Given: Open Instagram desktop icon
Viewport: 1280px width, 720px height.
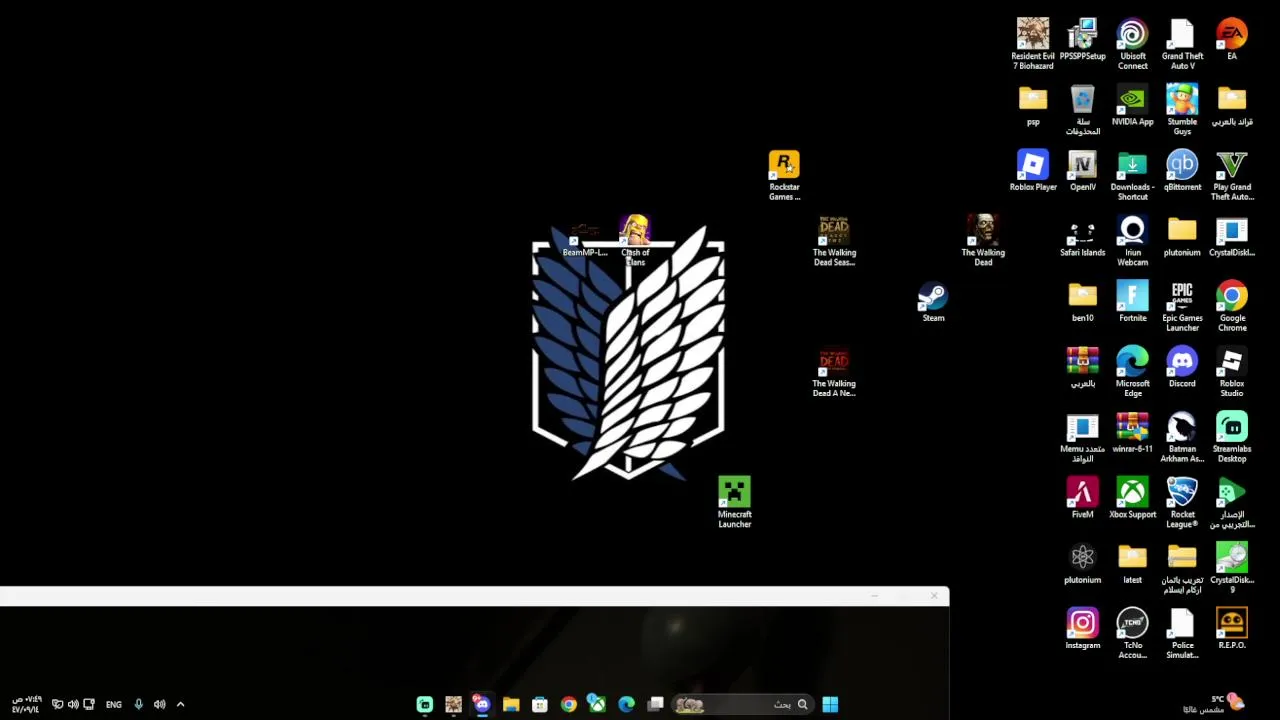Looking at the screenshot, I should (x=1082, y=629).
